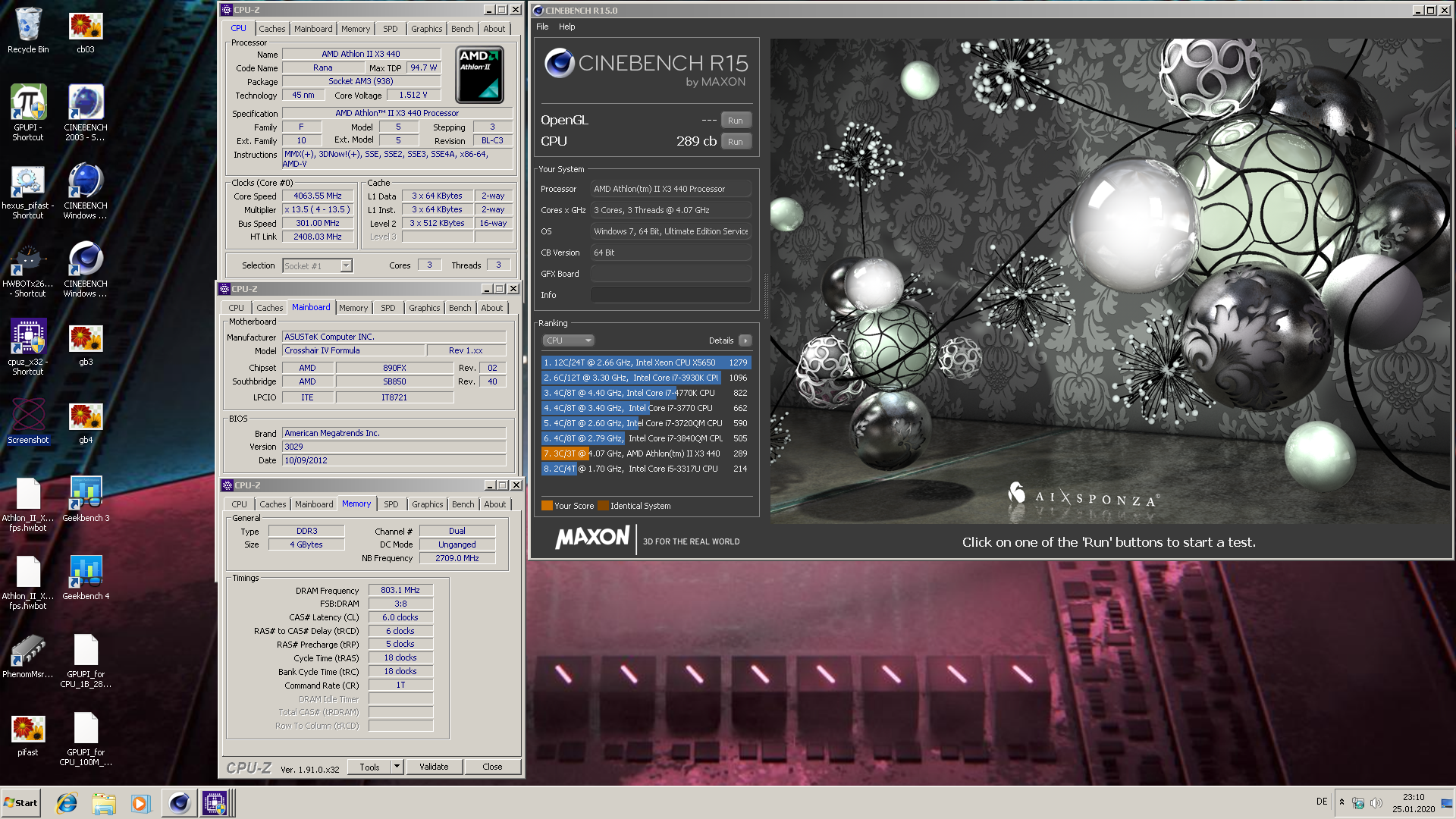This screenshot has height=819, width=1456.
Task: Open Windows Explorer folder in taskbar
Action: [104, 803]
